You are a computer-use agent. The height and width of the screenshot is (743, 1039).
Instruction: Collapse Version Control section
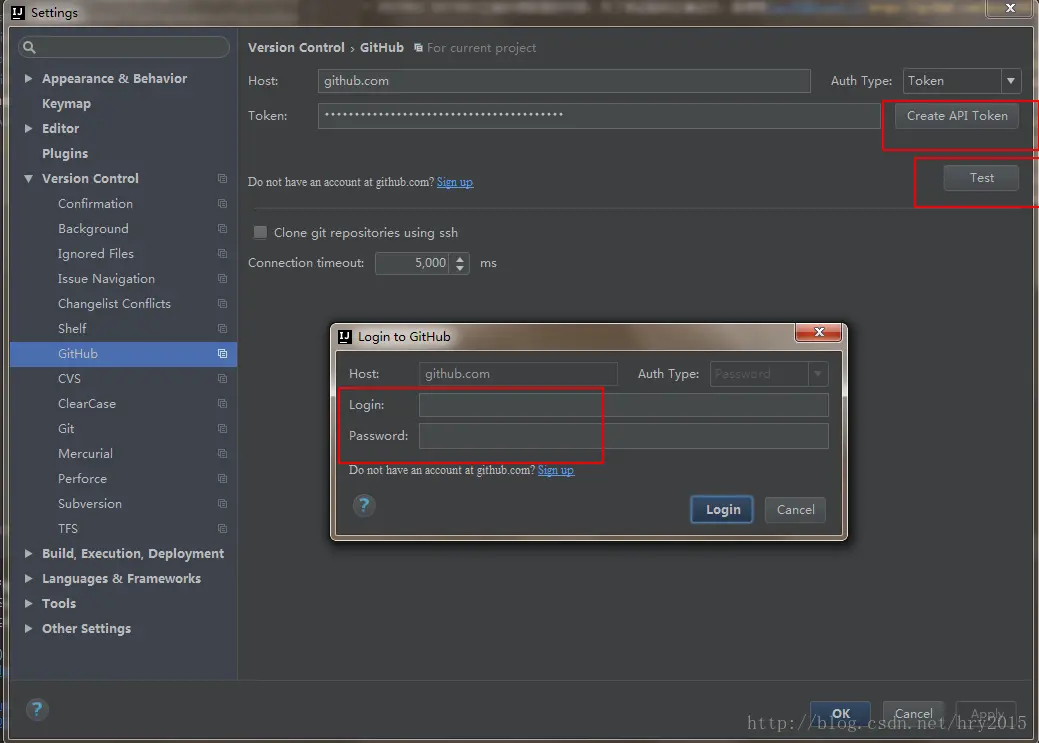[x=28, y=178]
